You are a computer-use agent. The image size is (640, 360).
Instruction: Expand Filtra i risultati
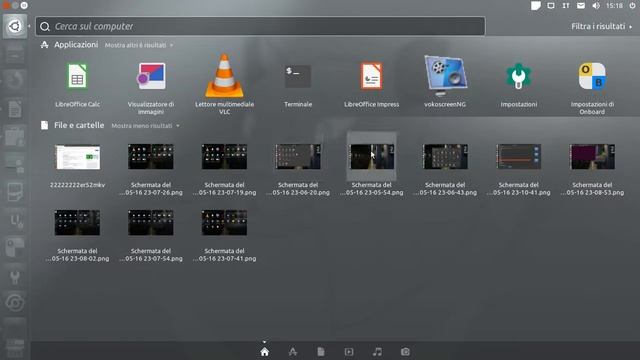pos(601,27)
